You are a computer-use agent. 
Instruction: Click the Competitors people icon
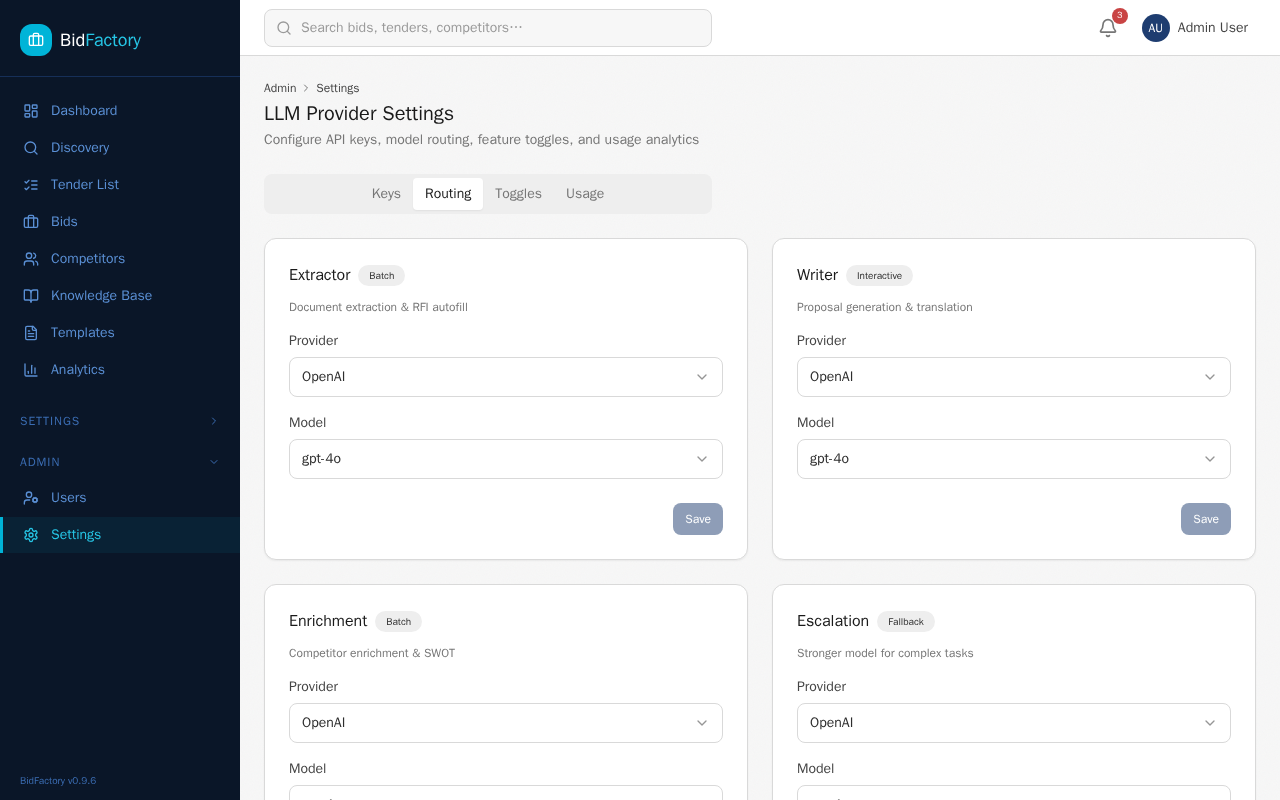(31, 259)
